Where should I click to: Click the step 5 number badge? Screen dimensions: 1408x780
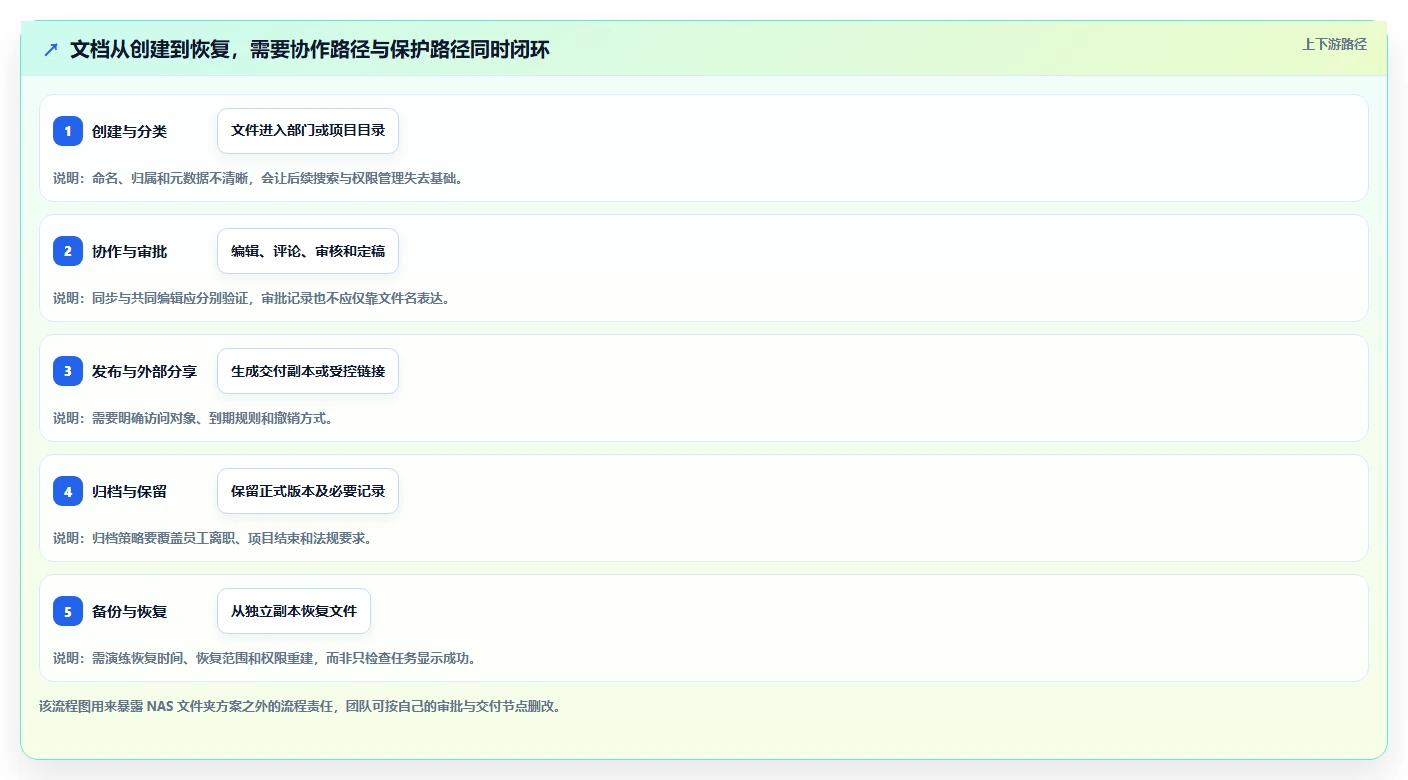(68, 611)
